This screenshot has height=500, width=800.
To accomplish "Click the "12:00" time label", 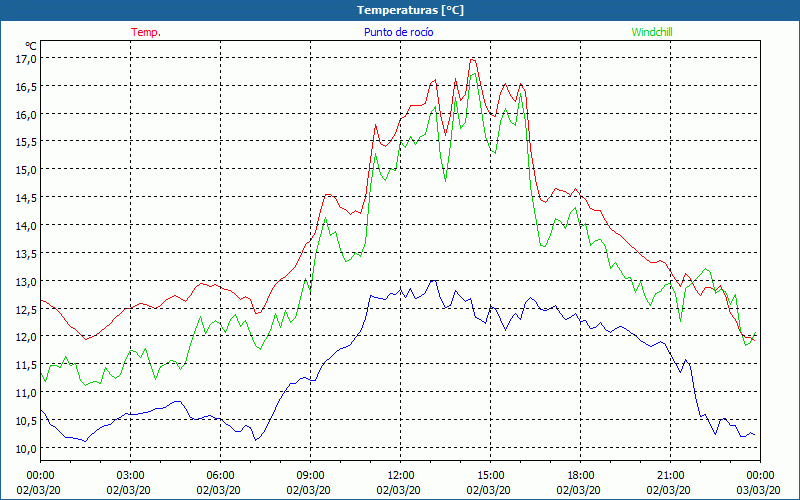I will pyautogui.click(x=401, y=476).
